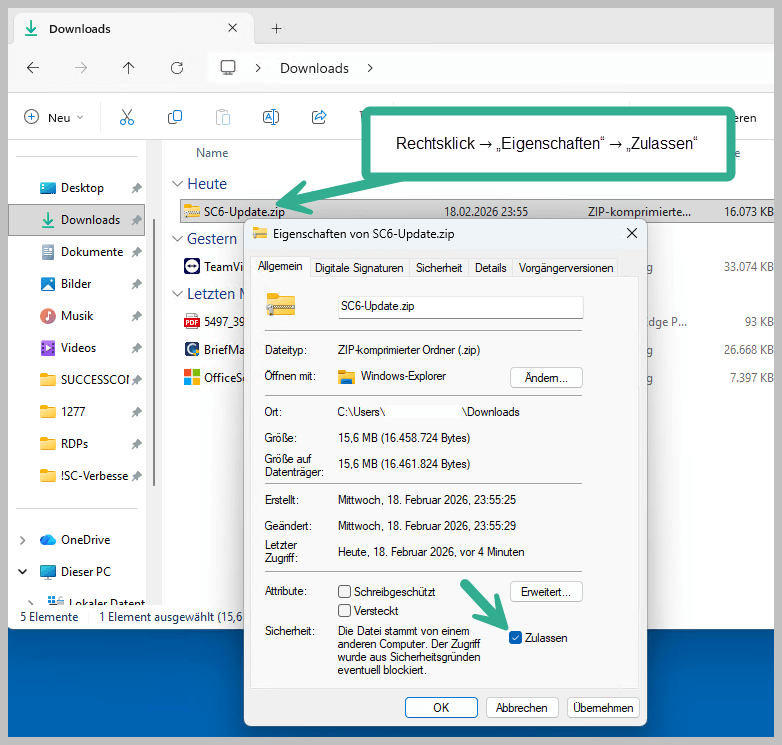The width and height of the screenshot is (782, 745).
Task: Click the Share icon in toolbar
Action: [319, 117]
